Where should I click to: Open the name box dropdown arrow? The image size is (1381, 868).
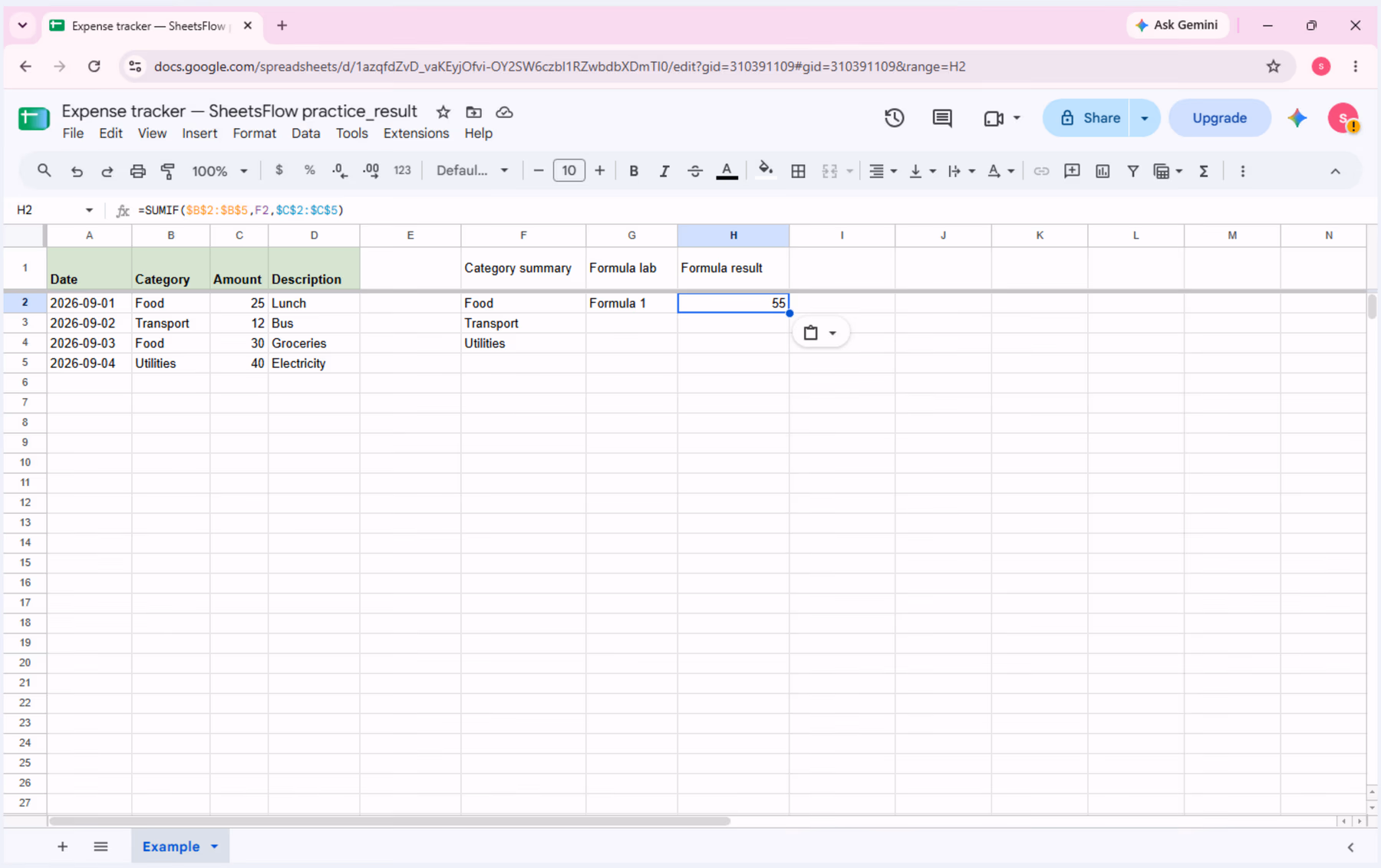[x=89, y=210]
